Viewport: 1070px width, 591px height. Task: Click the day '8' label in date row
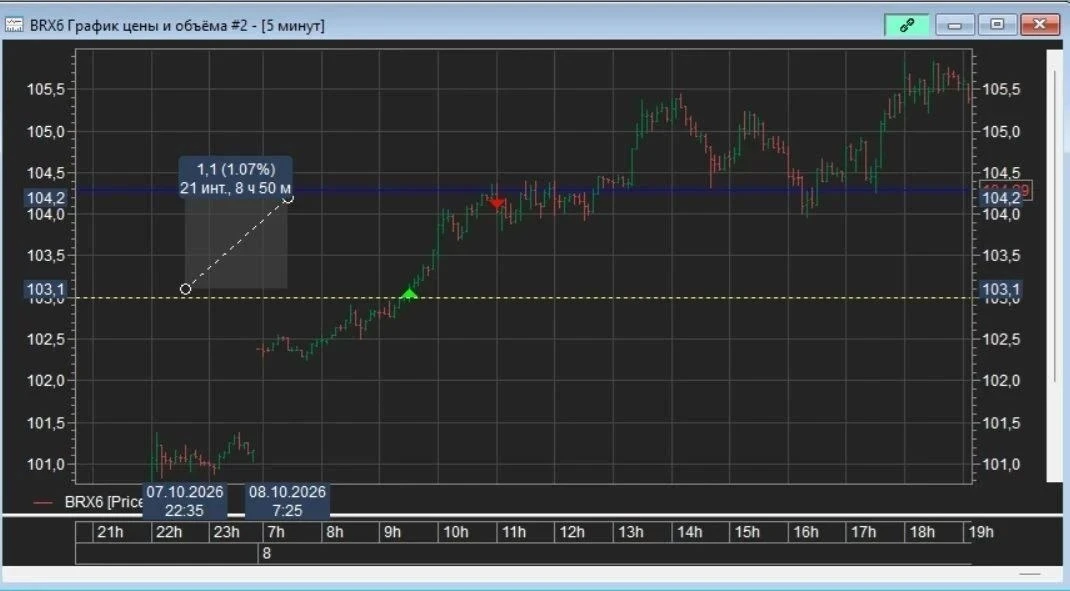coord(267,553)
